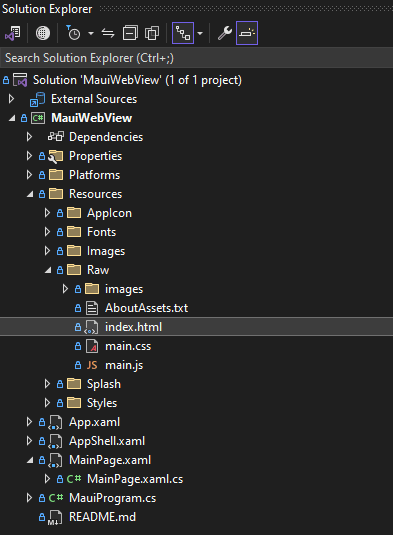The image size is (393, 535).
Task: Open Properties via the wrench icon
Action: tap(225, 33)
